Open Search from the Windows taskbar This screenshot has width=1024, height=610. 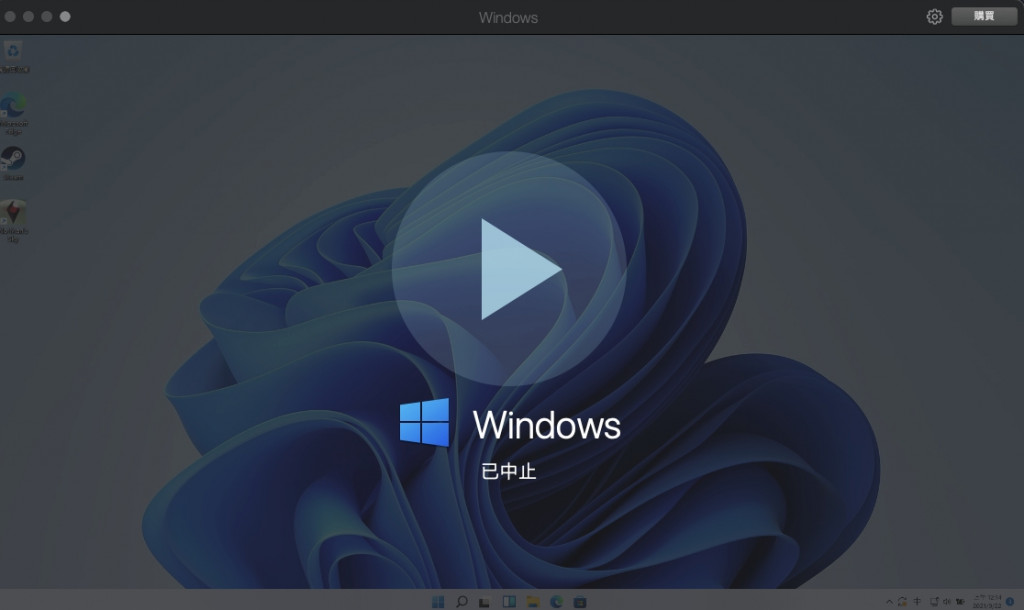click(x=461, y=602)
